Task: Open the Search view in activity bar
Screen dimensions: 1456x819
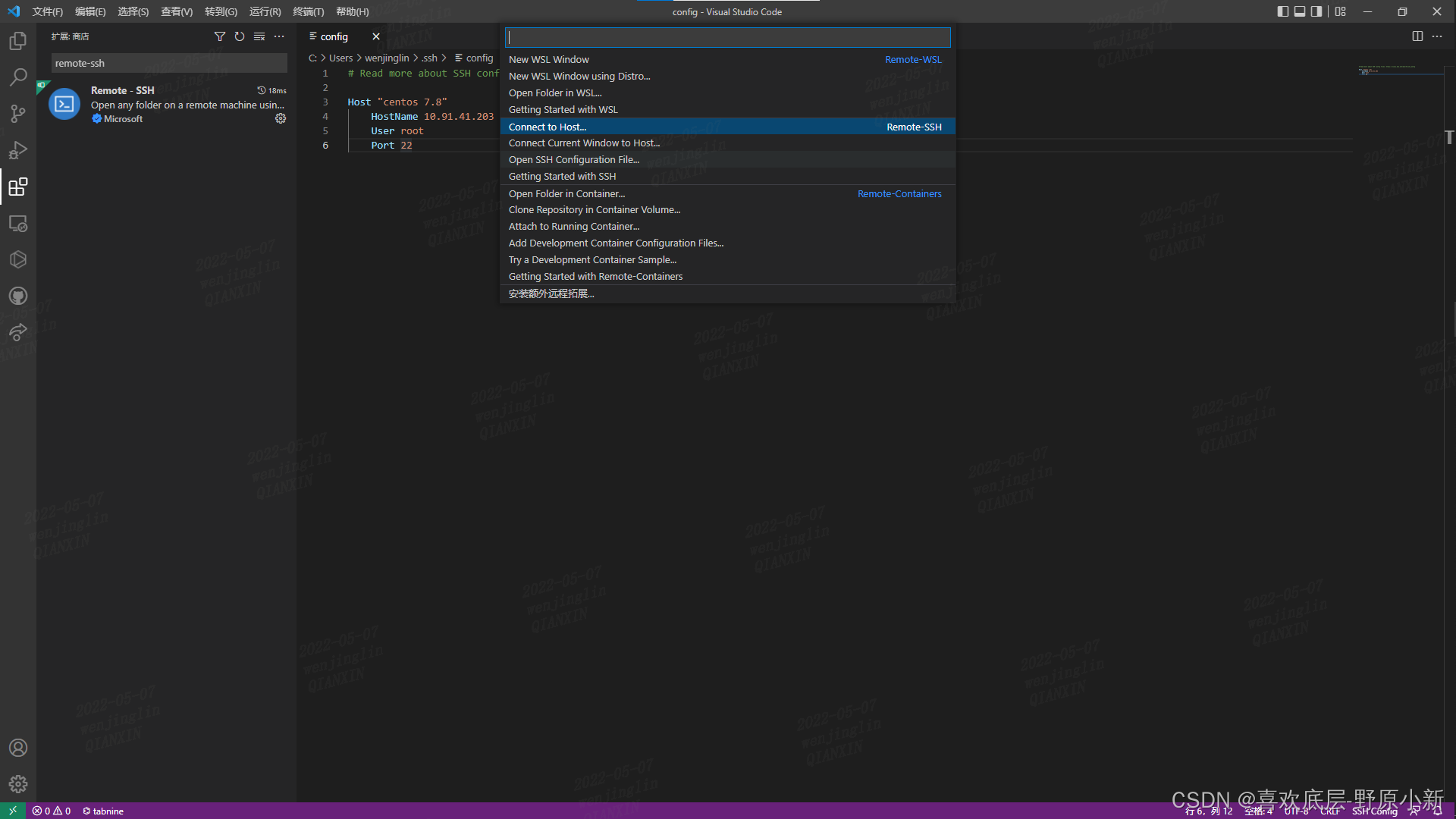Action: 18,77
